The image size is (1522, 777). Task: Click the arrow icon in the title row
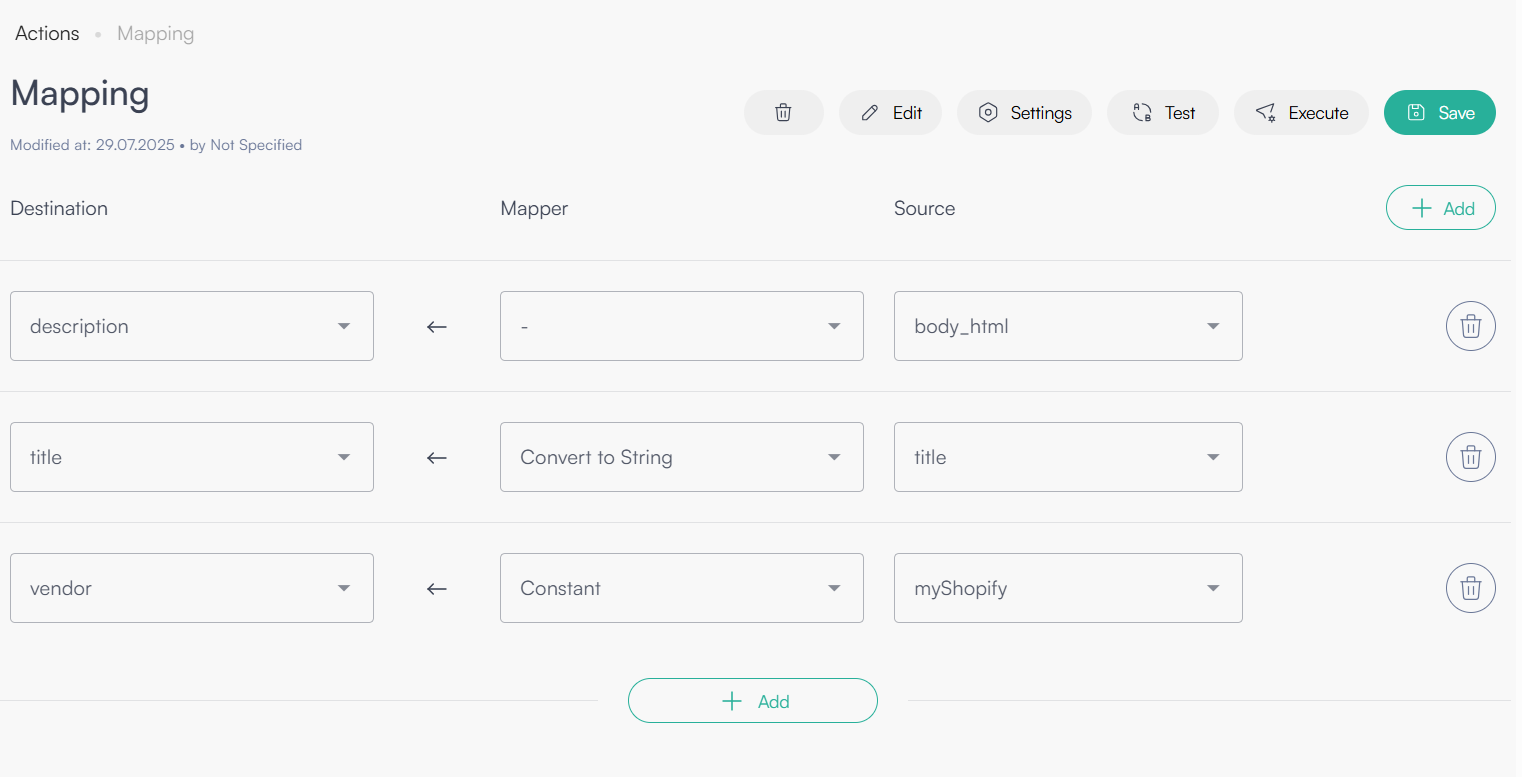(x=436, y=458)
